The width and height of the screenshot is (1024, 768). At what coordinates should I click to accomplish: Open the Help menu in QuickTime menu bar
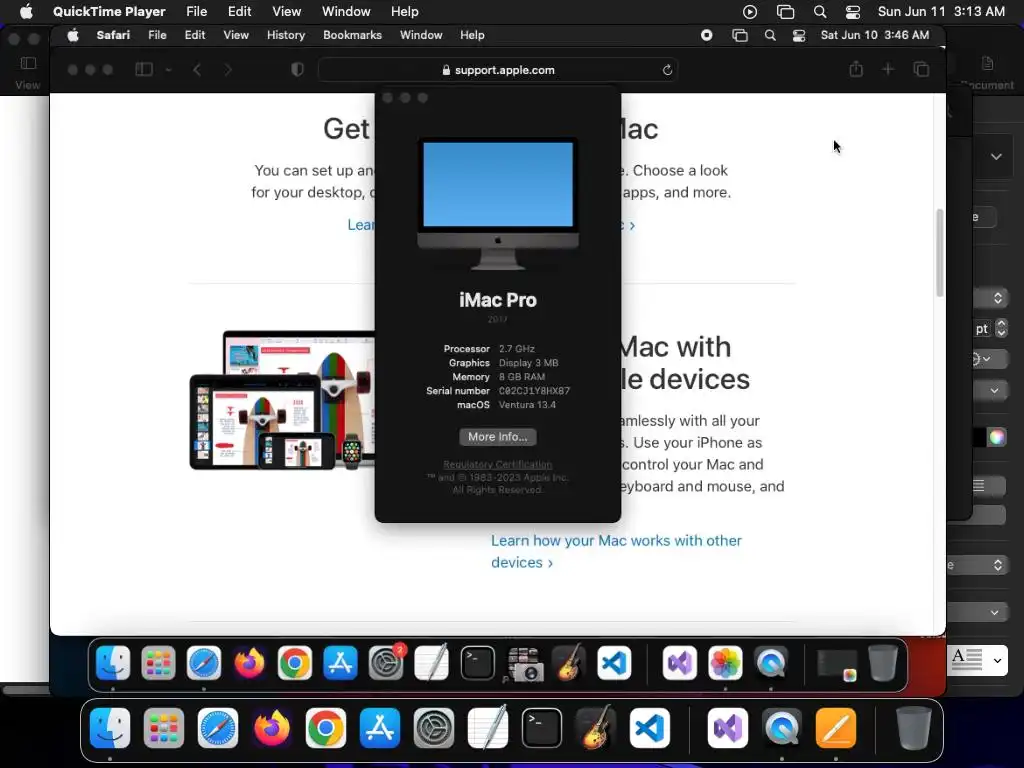coord(405,12)
